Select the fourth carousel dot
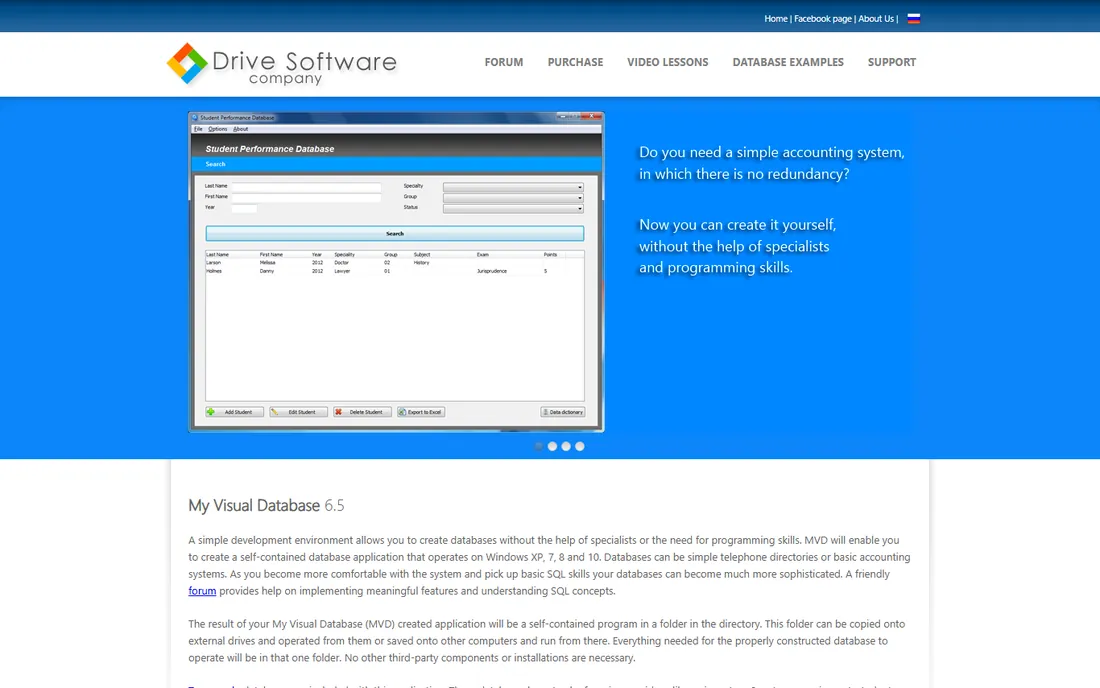The height and width of the screenshot is (688, 1100). [579, 446]
